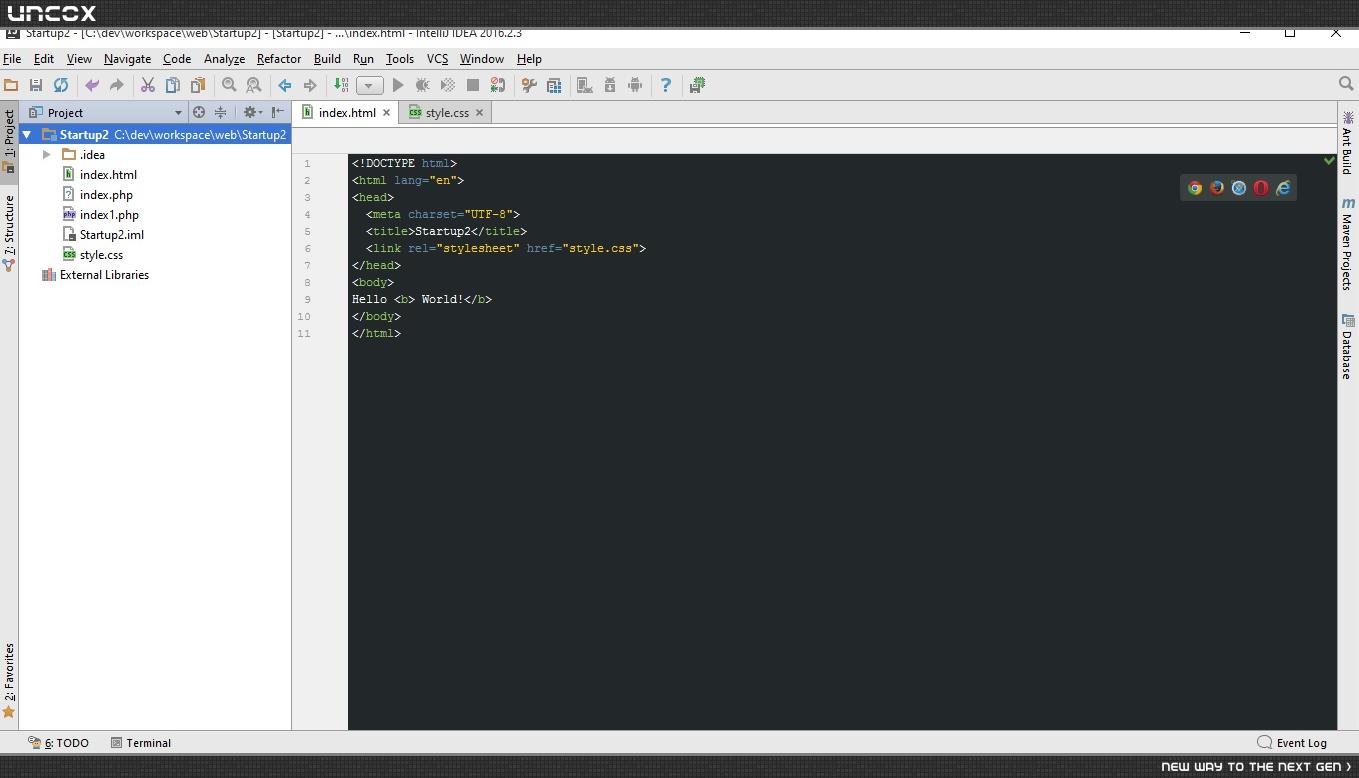
Task: Select style.css in project tree
Action: [101, 255]
